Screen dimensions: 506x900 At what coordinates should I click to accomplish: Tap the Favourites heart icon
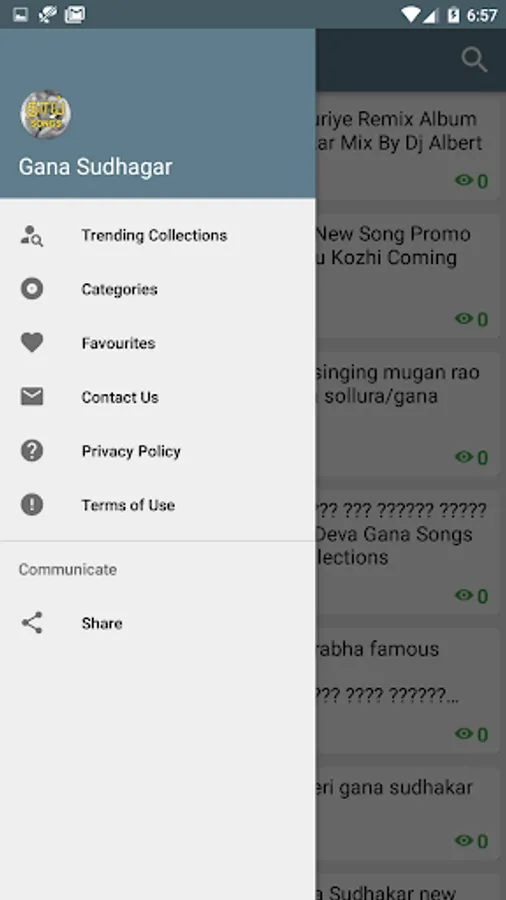pos(32,343)
